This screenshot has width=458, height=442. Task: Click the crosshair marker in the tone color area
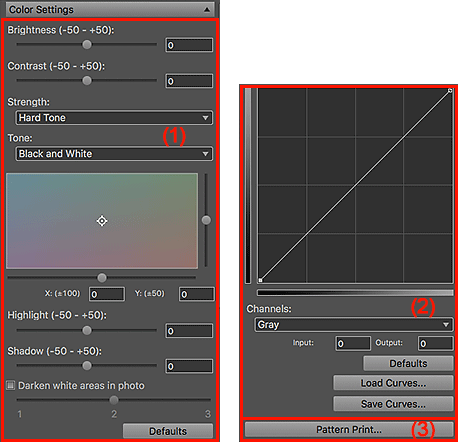coord(102,221)
